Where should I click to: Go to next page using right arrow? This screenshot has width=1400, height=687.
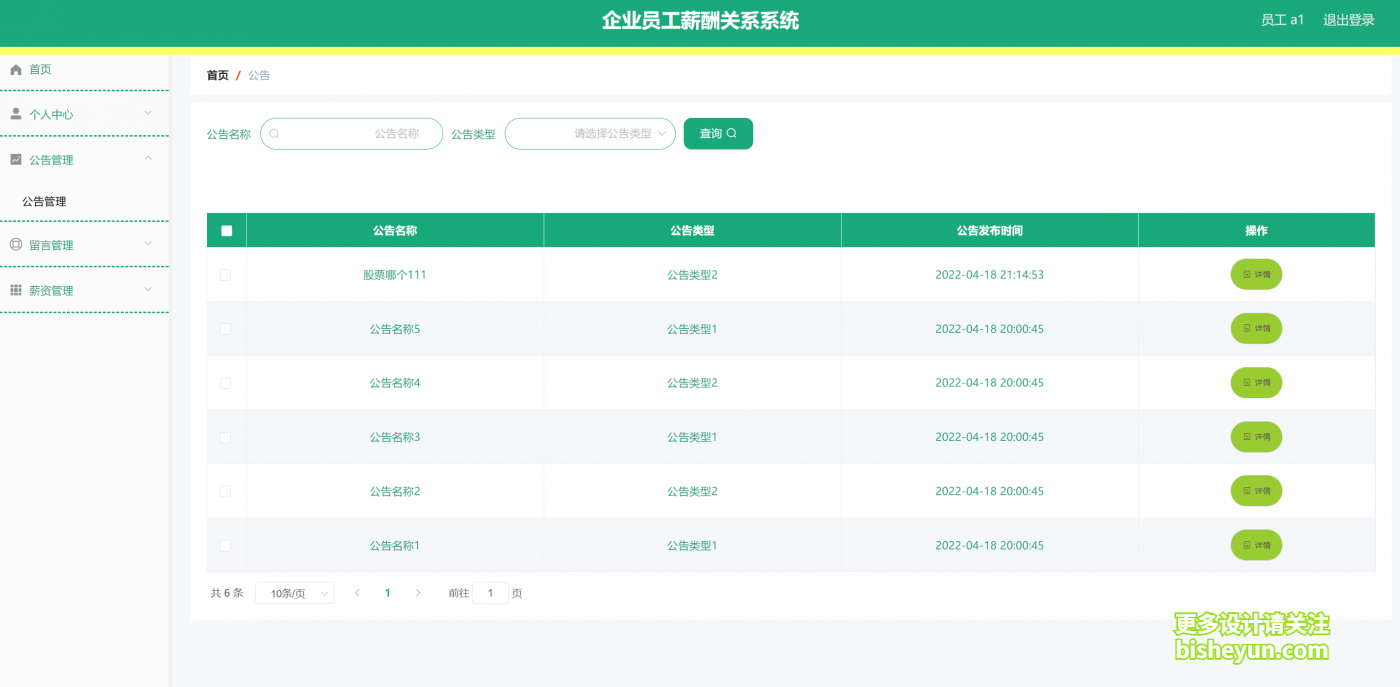click(418, 593)
